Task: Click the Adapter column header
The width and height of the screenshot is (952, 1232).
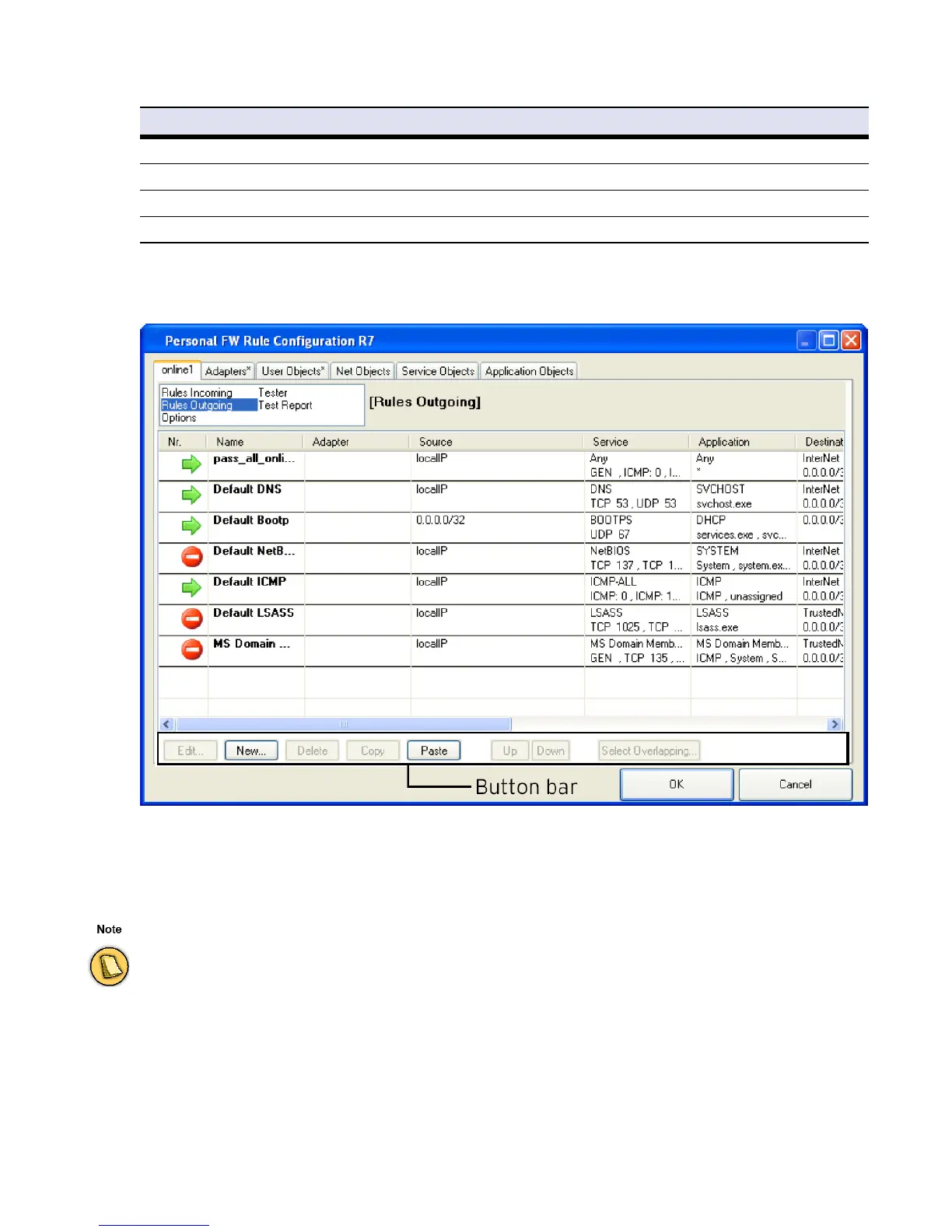Action: coord(356,442)
